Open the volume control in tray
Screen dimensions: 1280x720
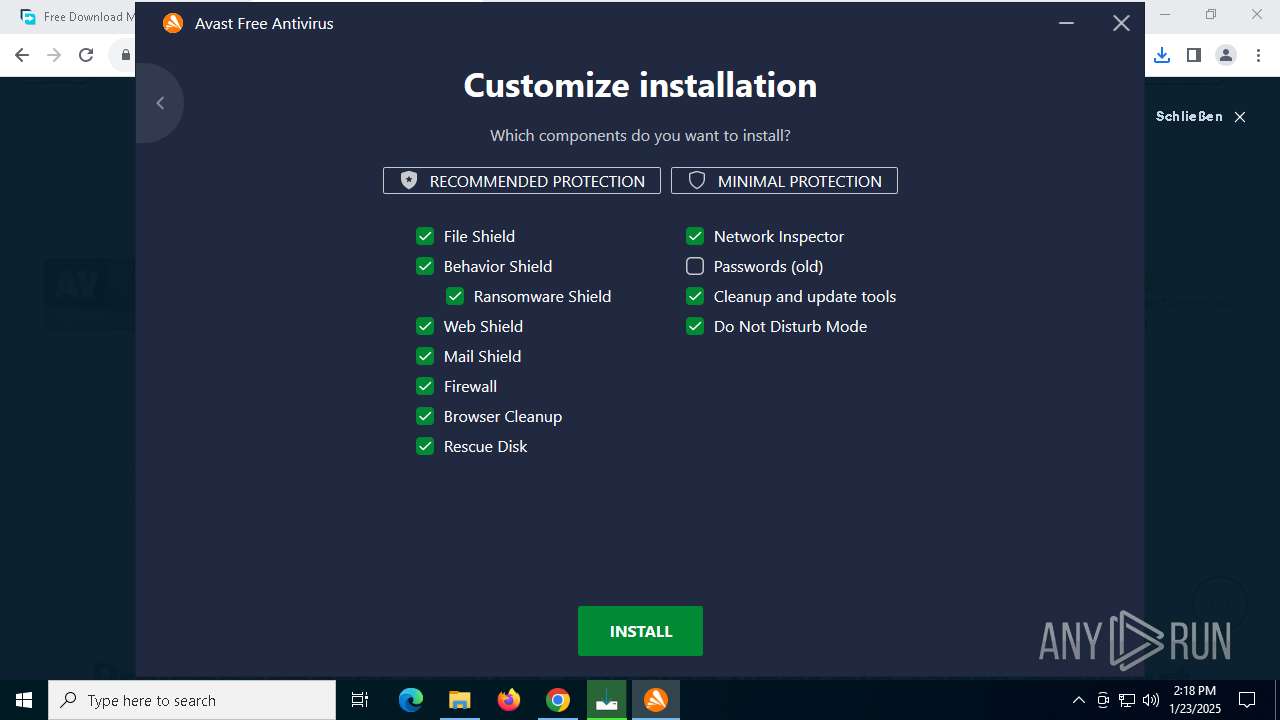[1150, 700]
